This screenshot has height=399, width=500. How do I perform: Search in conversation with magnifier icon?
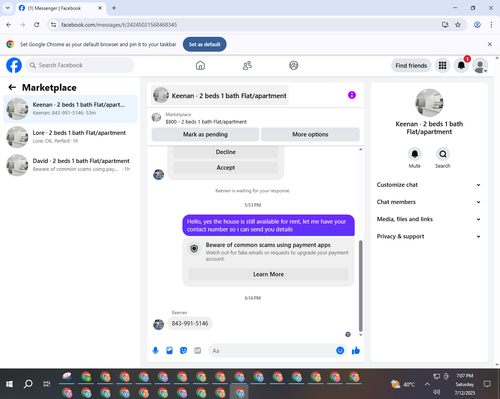point(443,154)
